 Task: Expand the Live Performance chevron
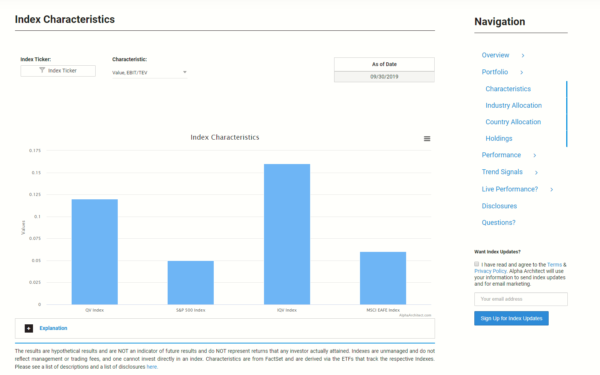point(551,189)
